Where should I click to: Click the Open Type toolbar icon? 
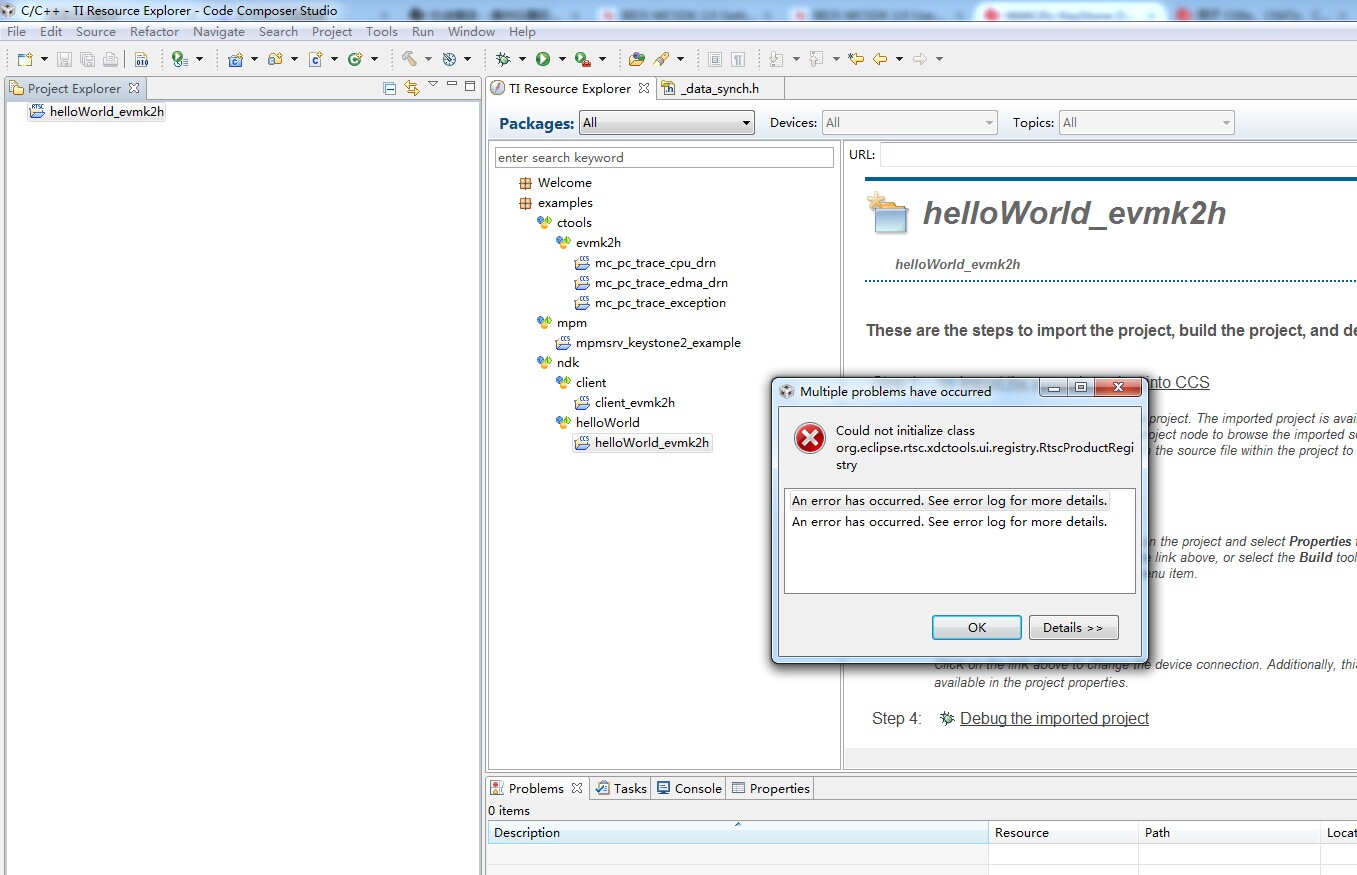pos(637,59)
